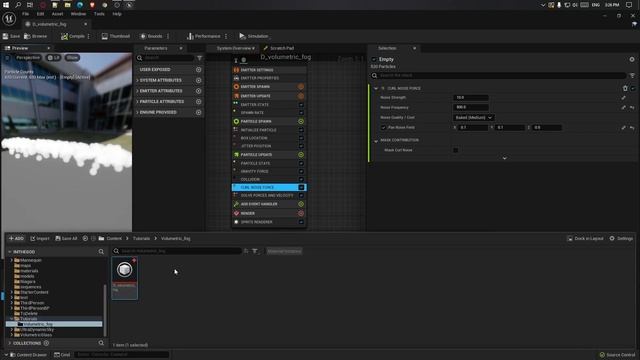Add a User Exposed parameter
This screenshot has width=640, height=360.
click(x=198, y=70)
